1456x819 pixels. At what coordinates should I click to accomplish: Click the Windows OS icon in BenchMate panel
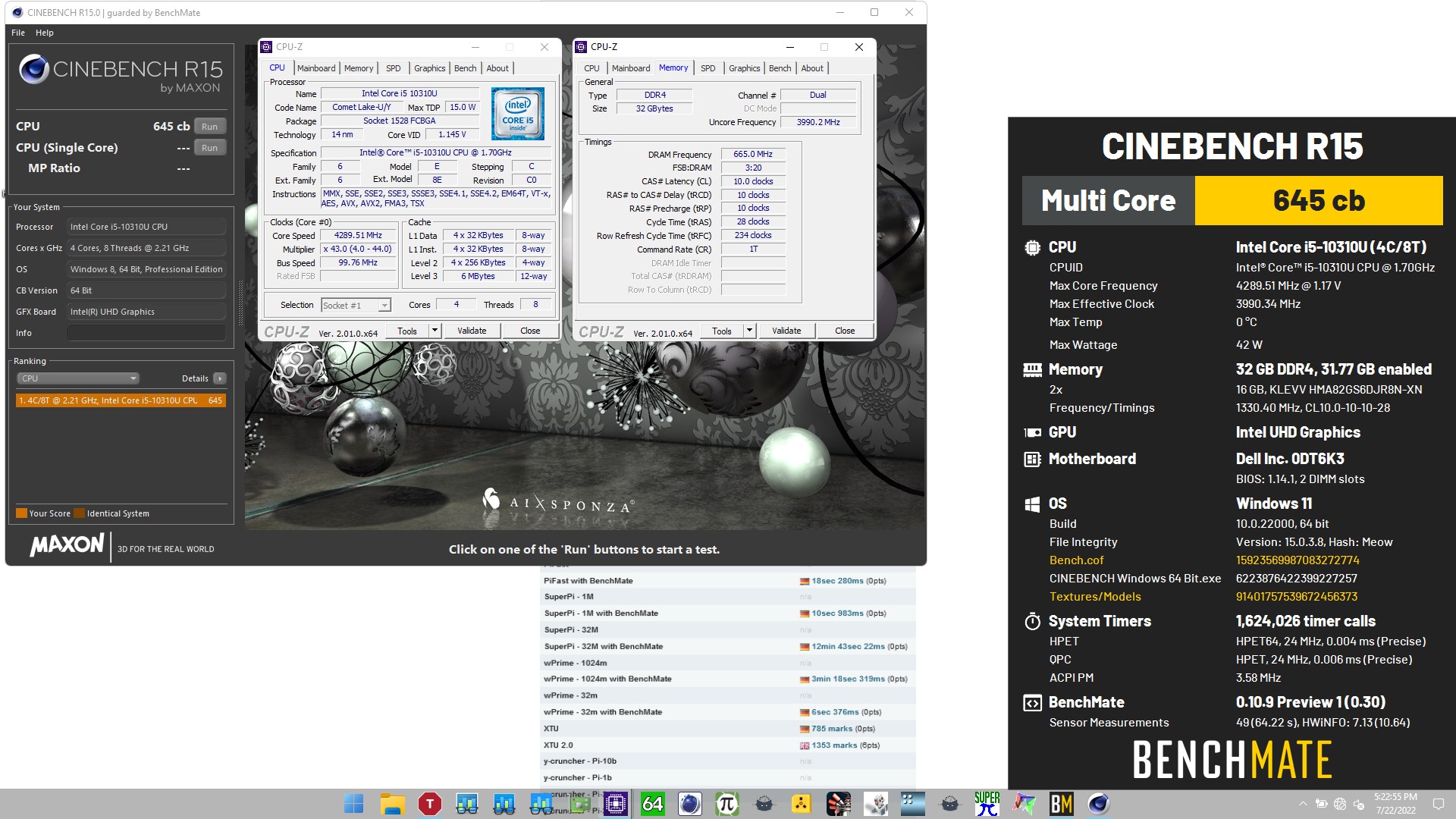1032,504
